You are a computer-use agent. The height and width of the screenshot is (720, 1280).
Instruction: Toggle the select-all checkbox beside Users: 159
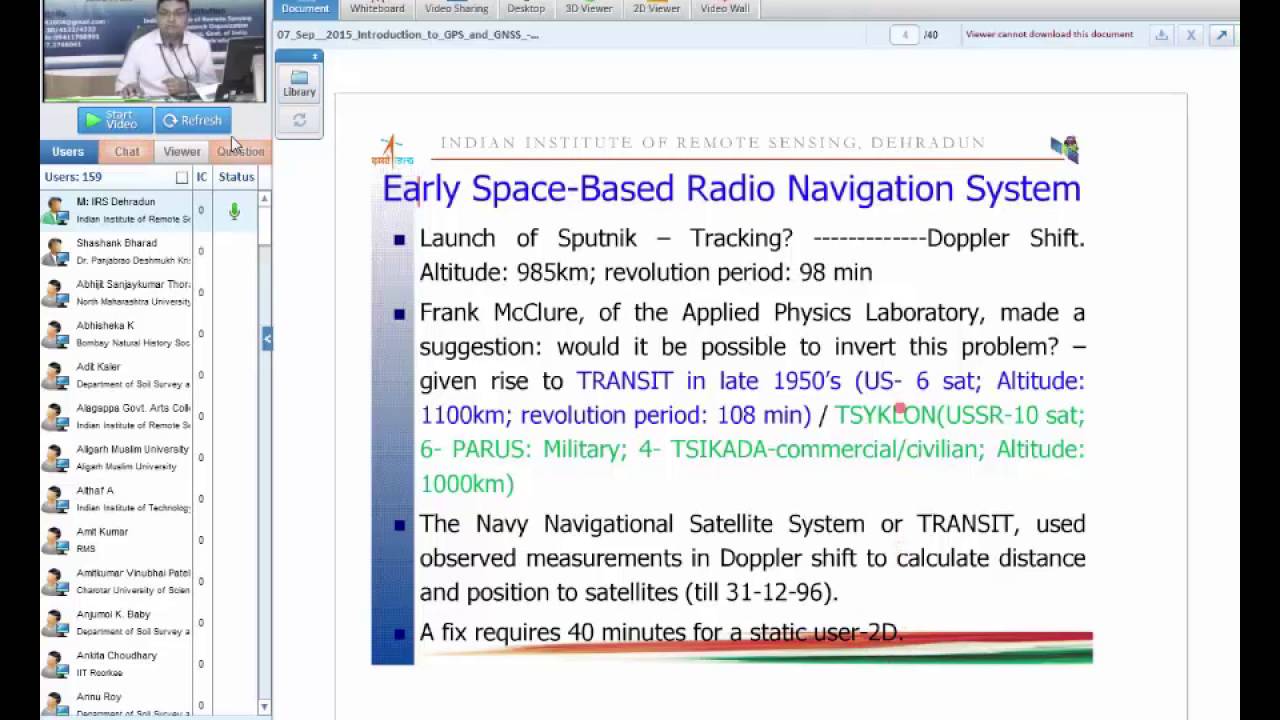pos(182,177)
